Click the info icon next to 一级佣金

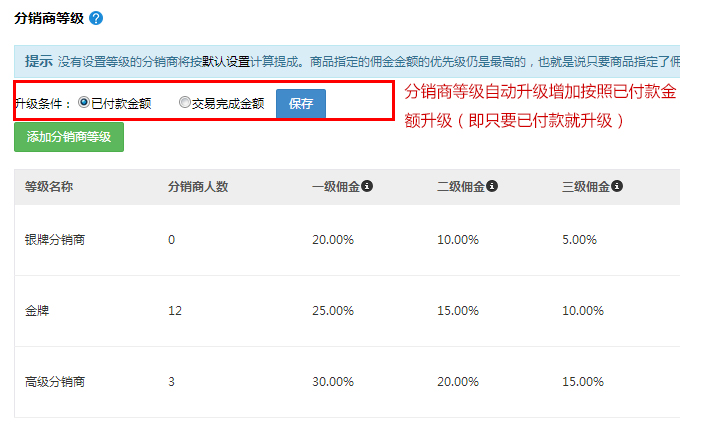click(367, 186)
